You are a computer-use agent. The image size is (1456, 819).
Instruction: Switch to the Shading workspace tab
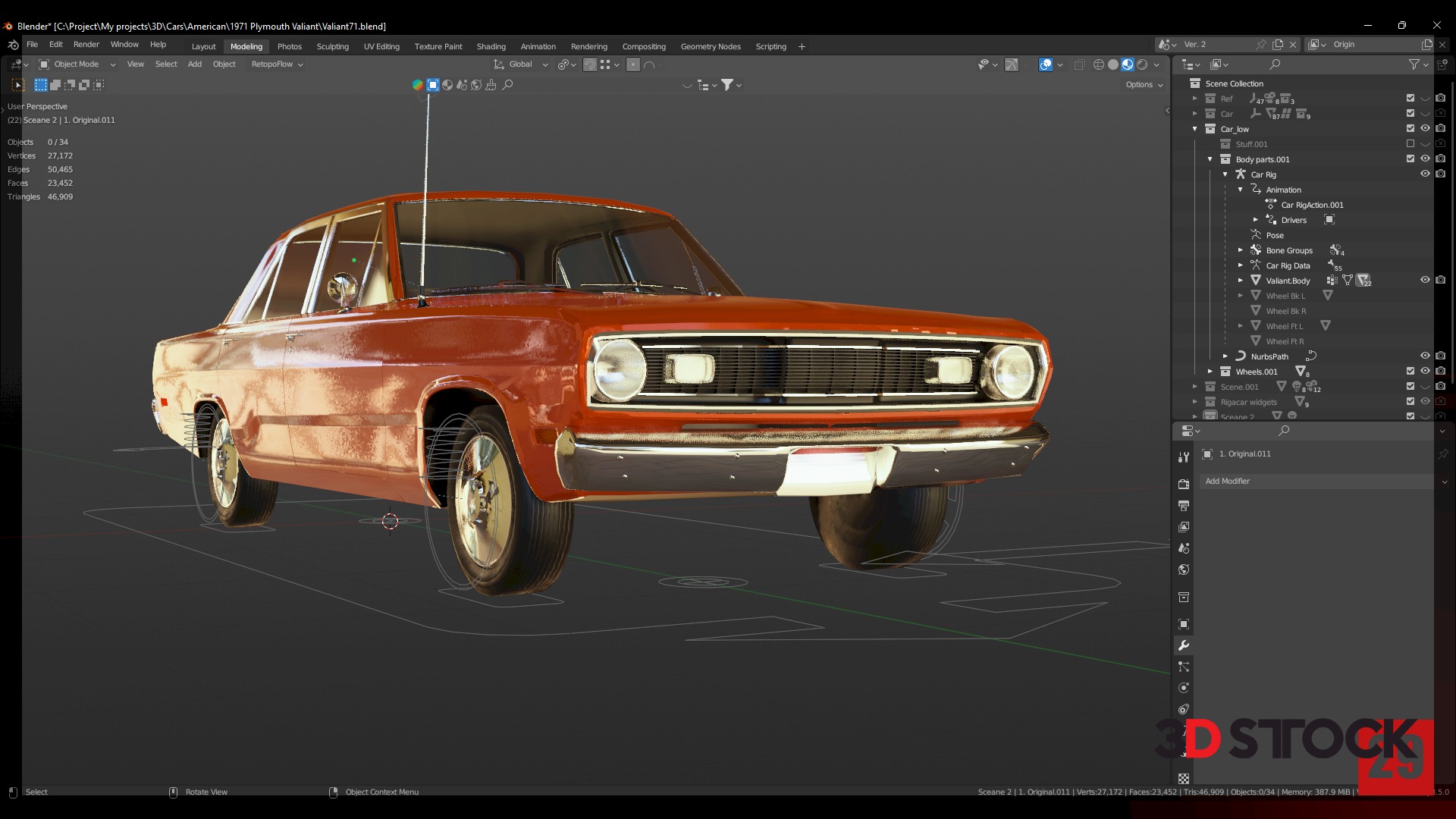(x=491, y=46)
